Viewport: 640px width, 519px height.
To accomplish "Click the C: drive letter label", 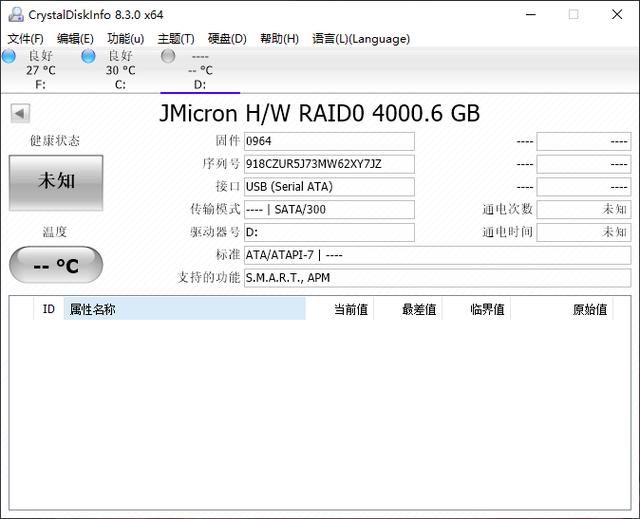I will pyautogui.click(x=120, y=85).
